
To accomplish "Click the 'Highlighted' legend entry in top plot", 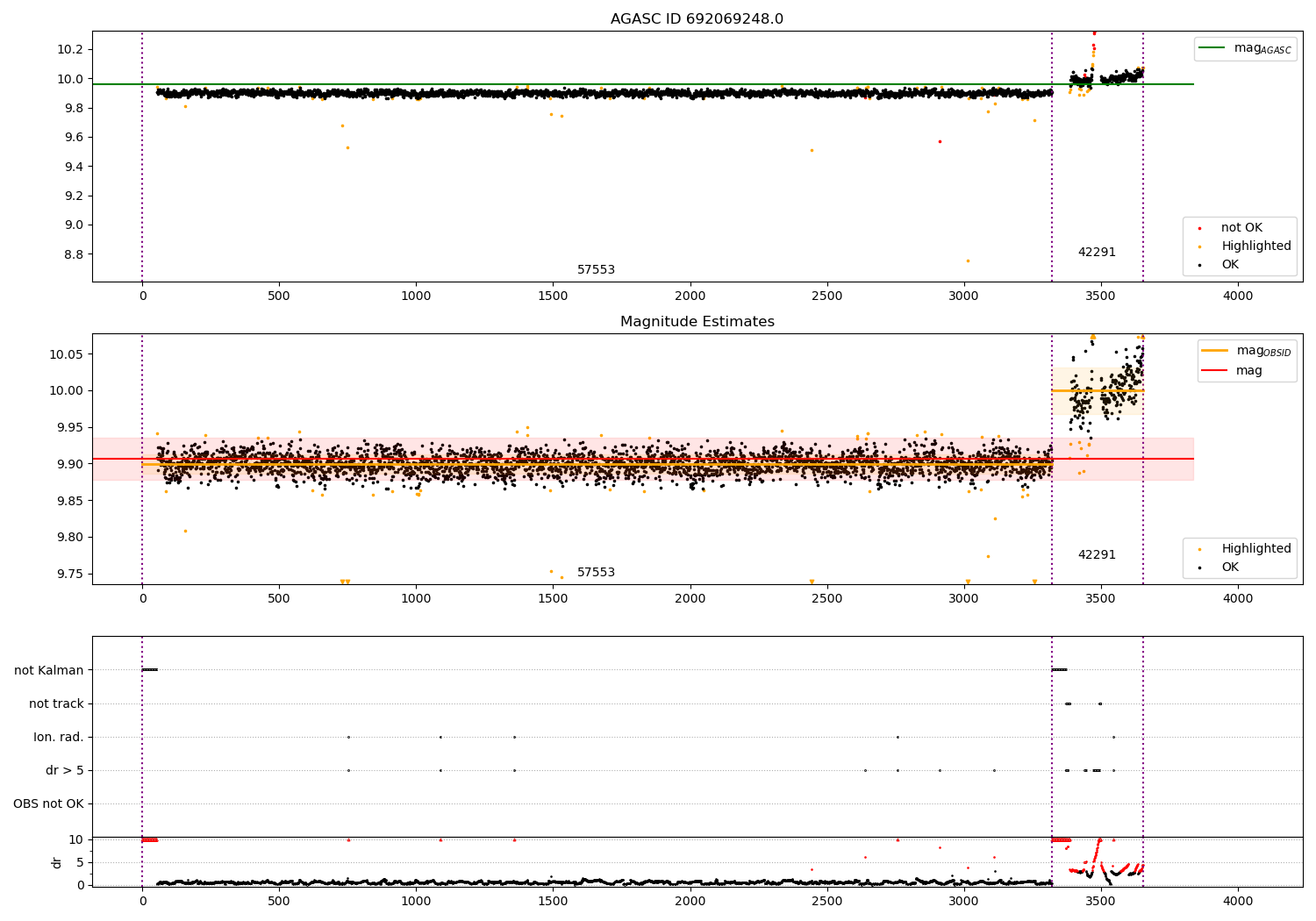I will [1255, 246].
